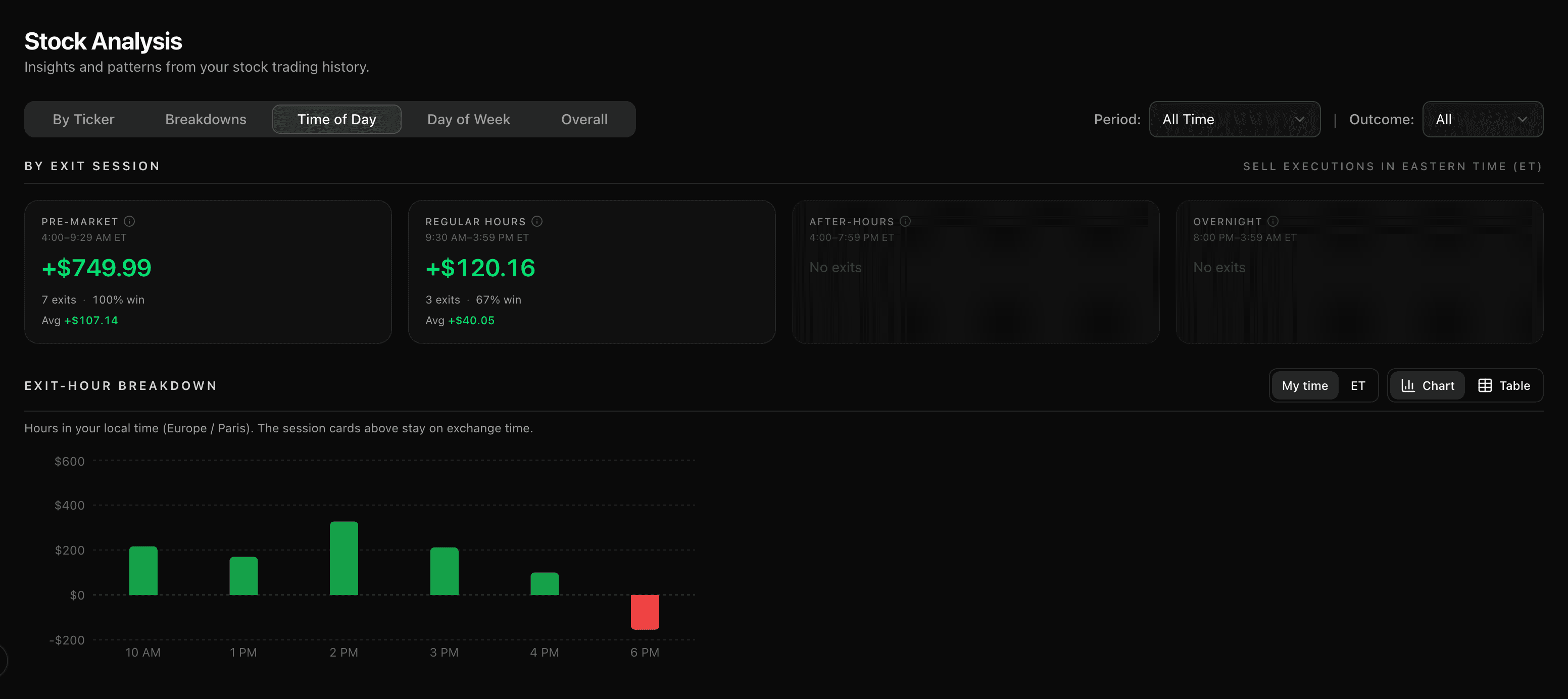Click the 'Sell executions in Eastern Time' note

pyautogui.click(x=1393, y=167)
